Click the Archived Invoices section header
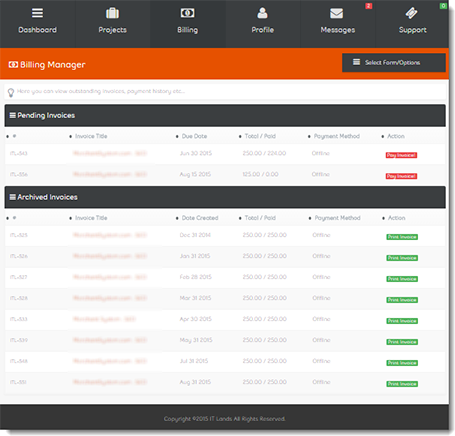The height and width of the screenshot is (436, 455). pos(225,197)
